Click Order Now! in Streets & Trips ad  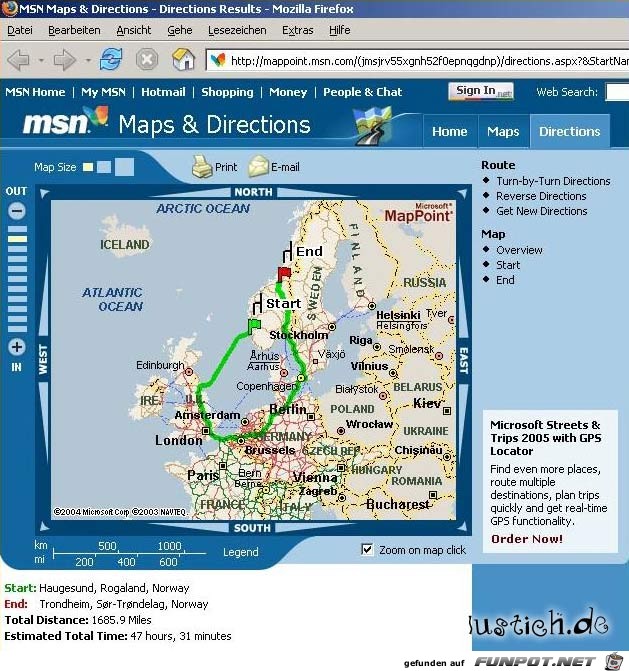pyautogui.click(x=527, y=539)
